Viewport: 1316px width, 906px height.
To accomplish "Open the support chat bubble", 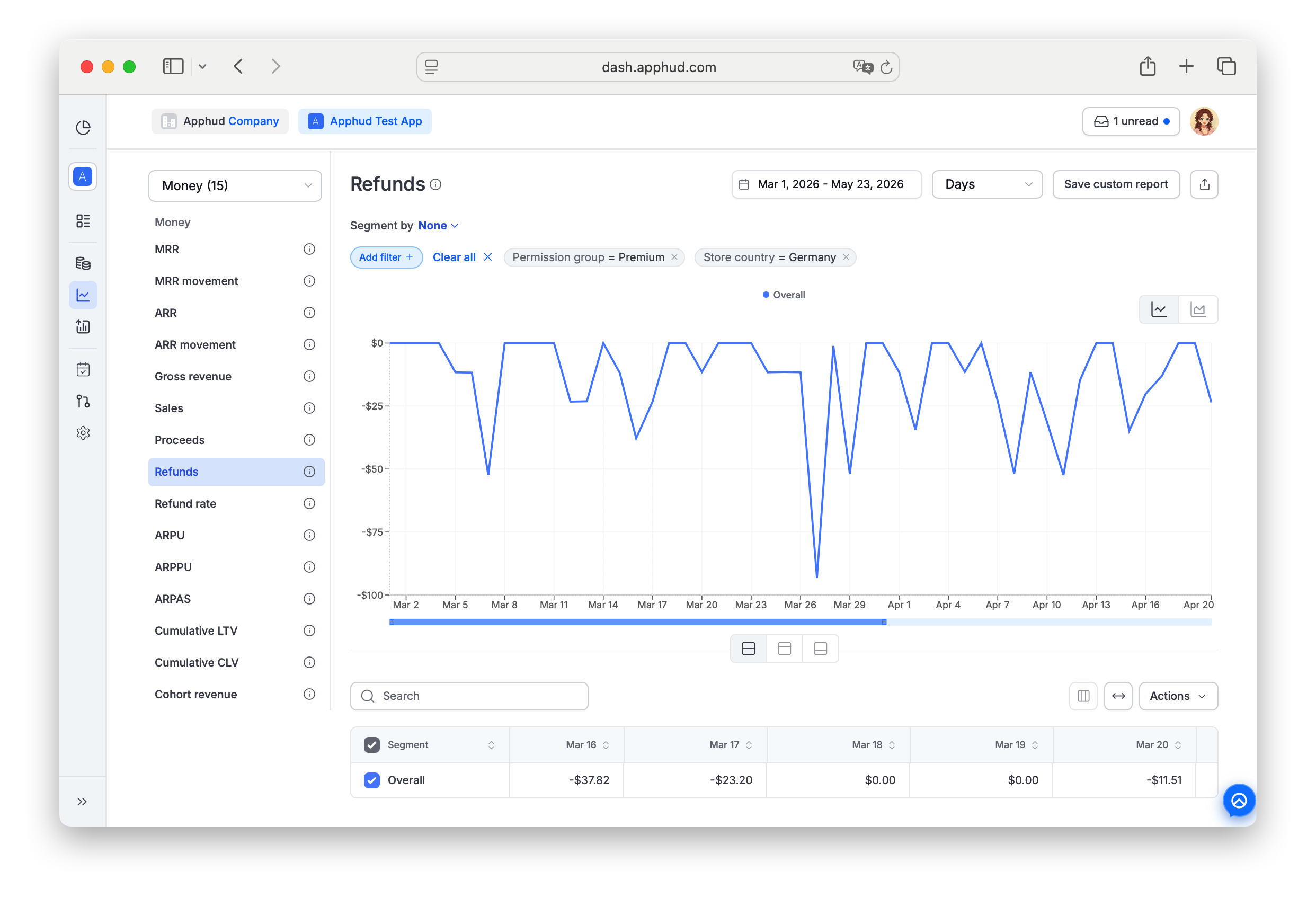I will pyautogui.click(x=1239, y=801).
